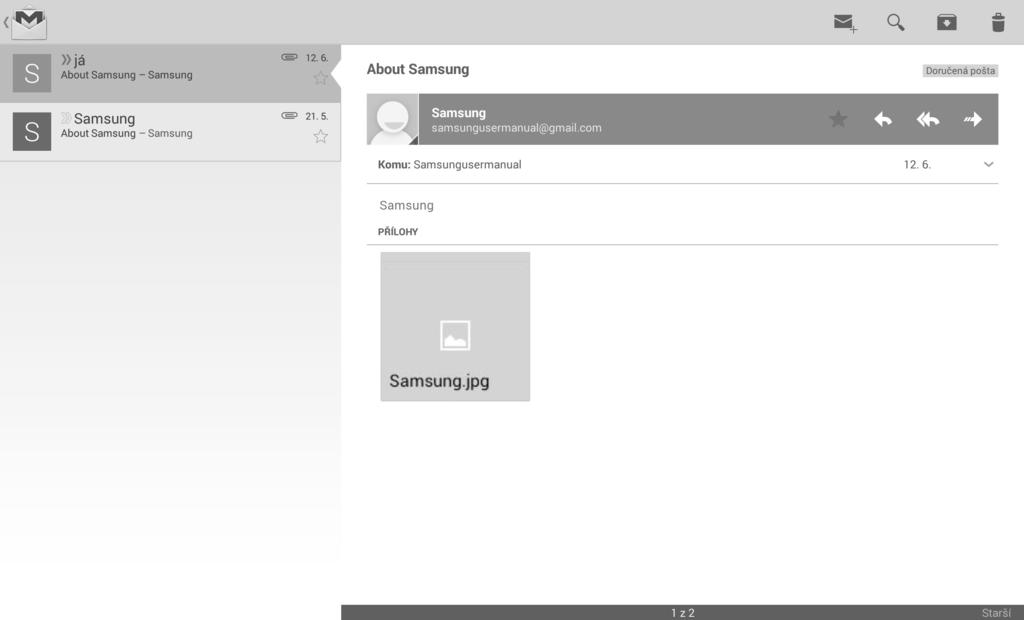Tap attachment paperclip on 21. 5. conversation
Screen dimensions: 1024x620
289,116
